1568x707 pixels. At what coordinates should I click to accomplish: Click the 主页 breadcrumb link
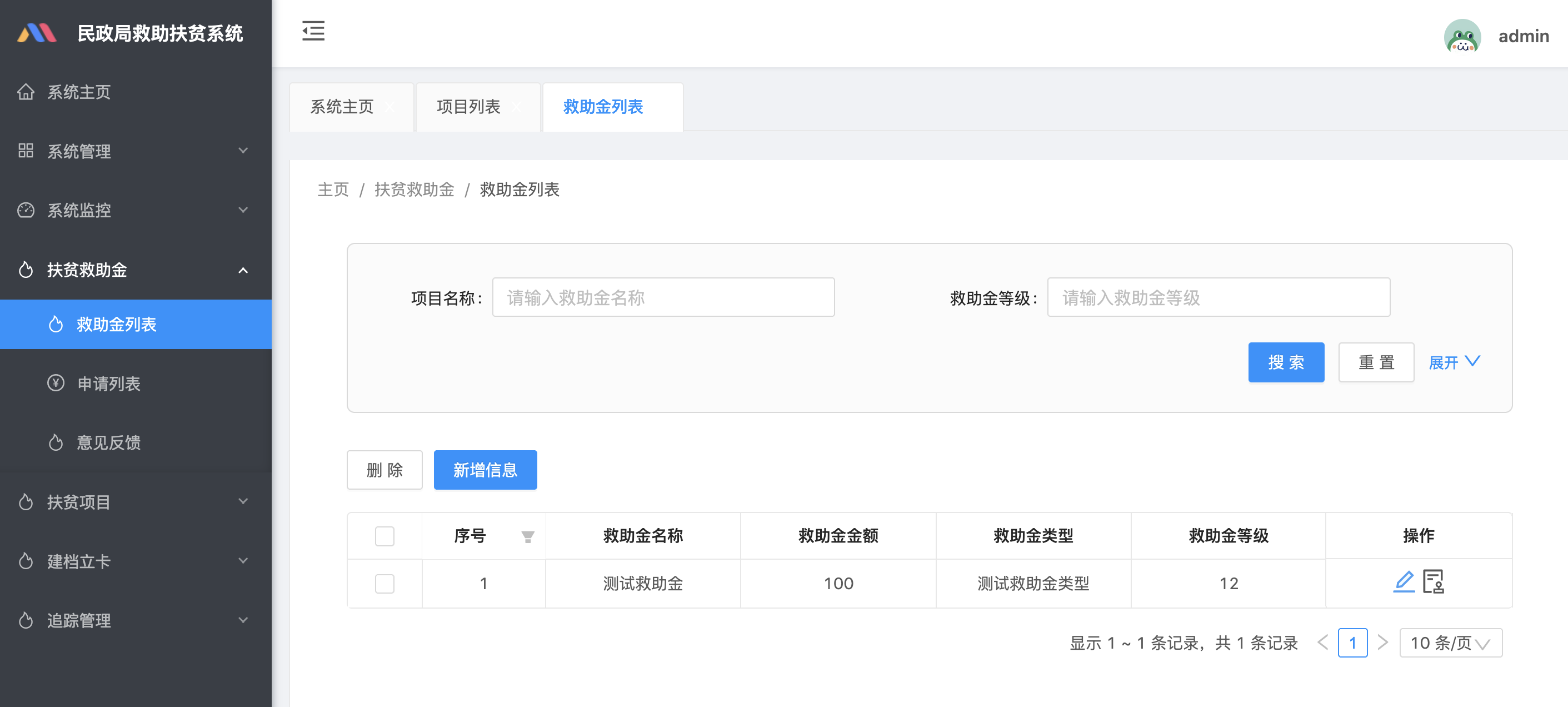coord(333,190)
